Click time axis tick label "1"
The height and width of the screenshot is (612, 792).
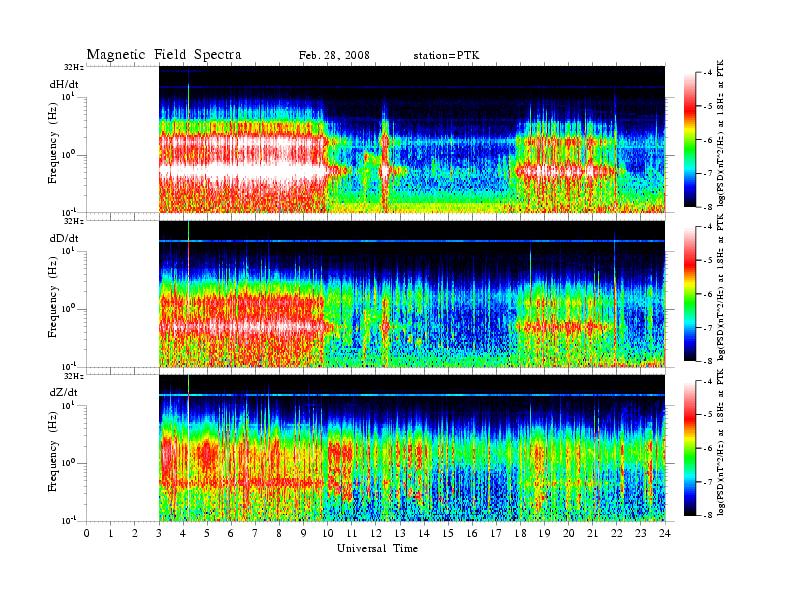(111, 533)
